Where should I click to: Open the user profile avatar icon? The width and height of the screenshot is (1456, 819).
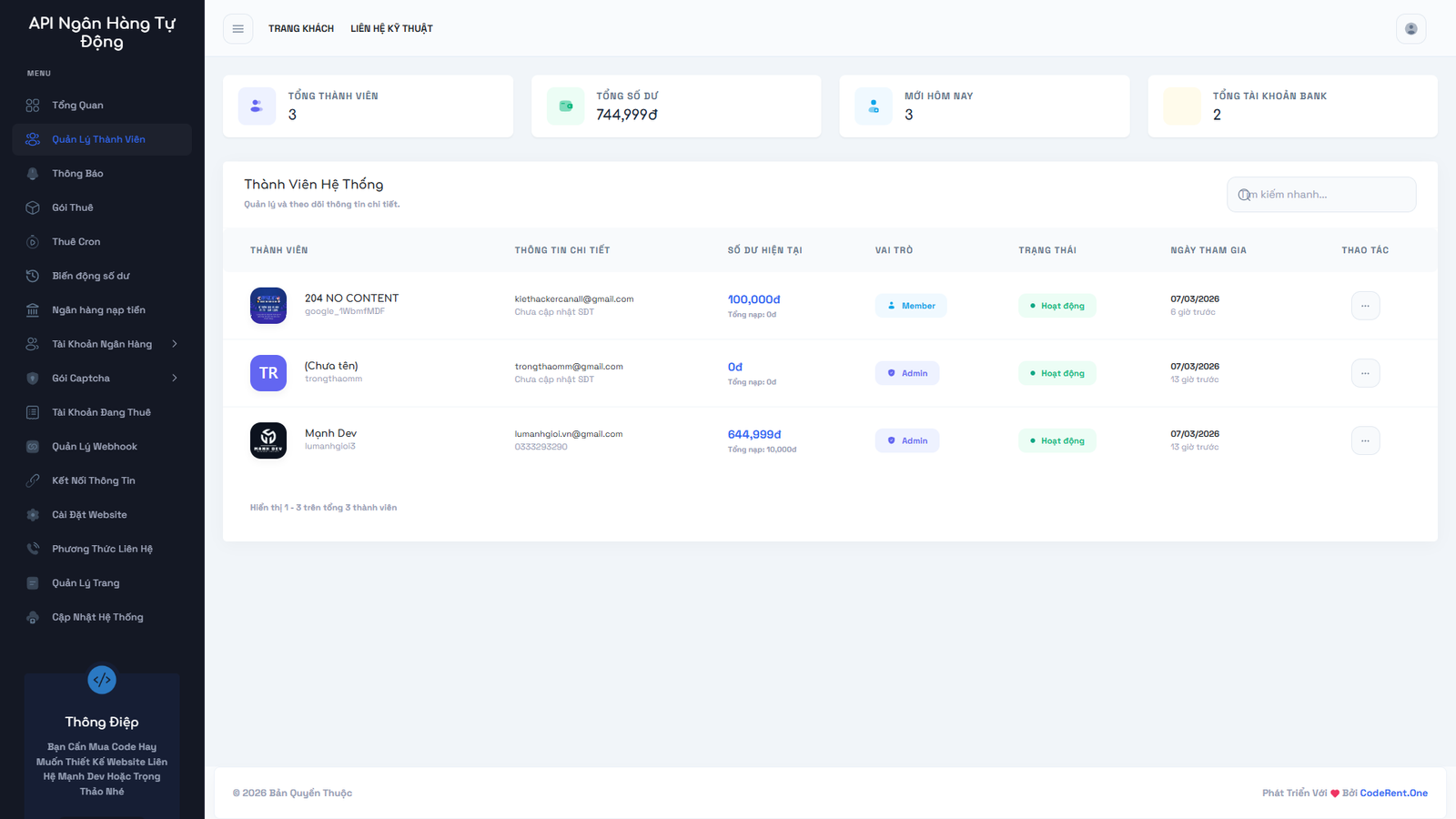pyautogui.click(x=1410, y=29)
